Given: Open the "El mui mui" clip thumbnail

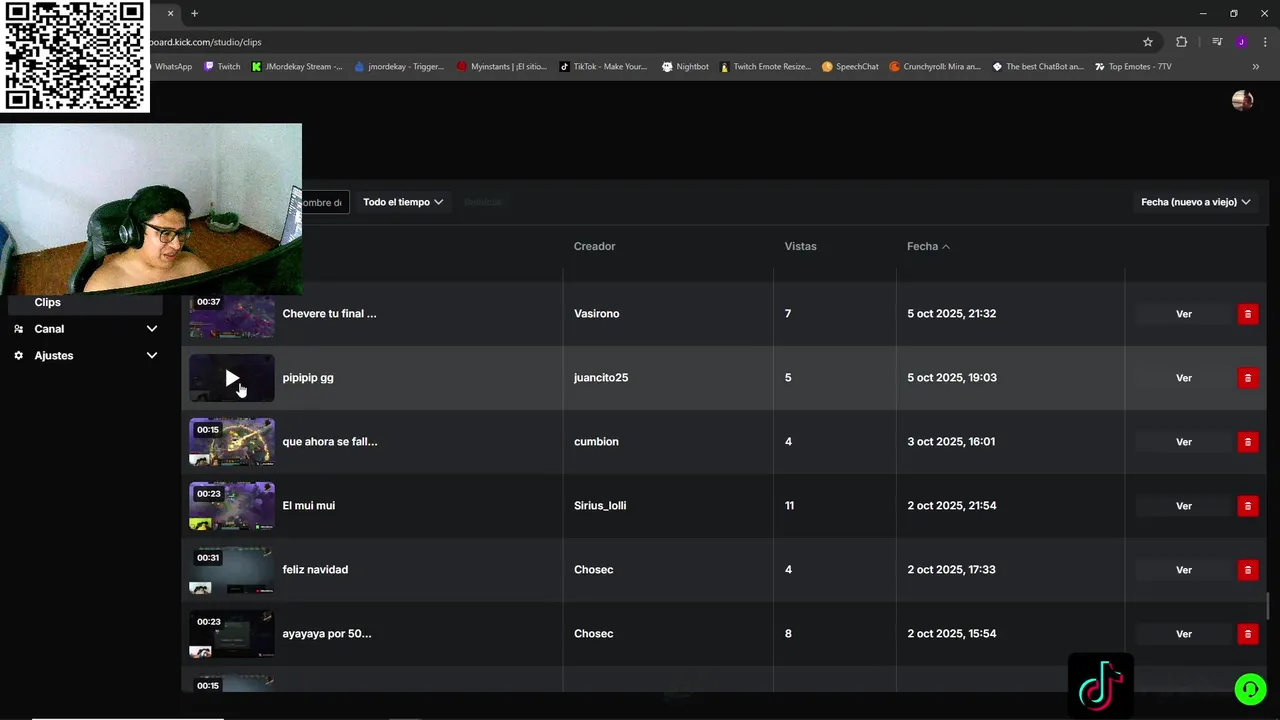Looking at the screenshot, I should [231, 506].
